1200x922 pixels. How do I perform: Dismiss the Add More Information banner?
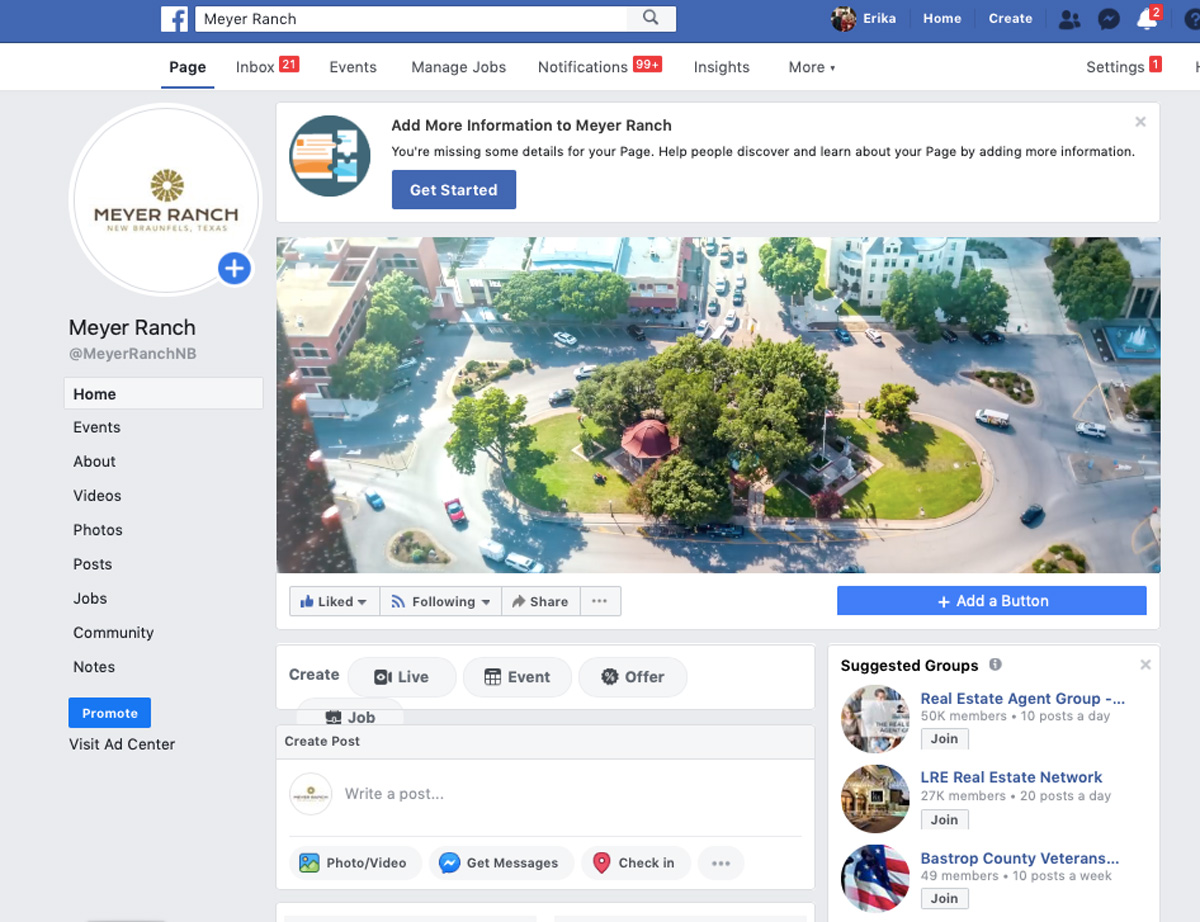[1140, 122]
